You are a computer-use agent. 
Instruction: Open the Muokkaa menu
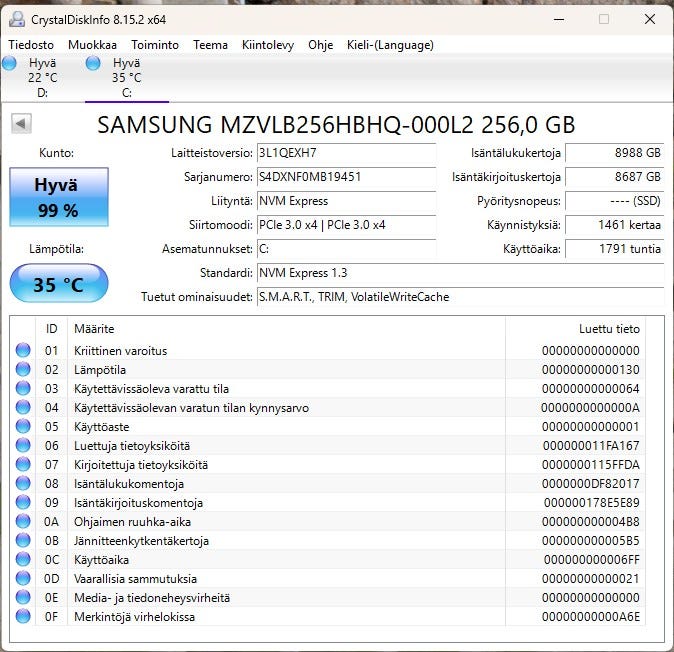coord(92,45)
